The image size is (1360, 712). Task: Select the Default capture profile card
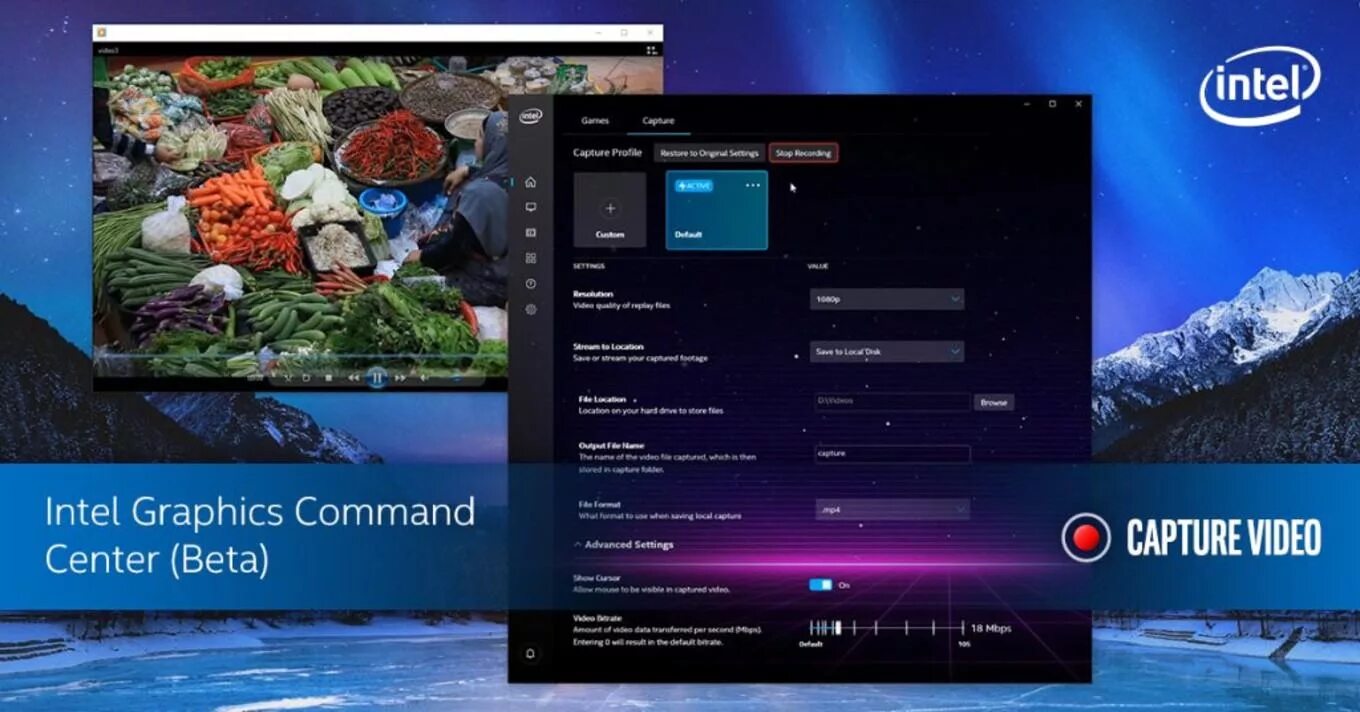click(x=717, y=209)
